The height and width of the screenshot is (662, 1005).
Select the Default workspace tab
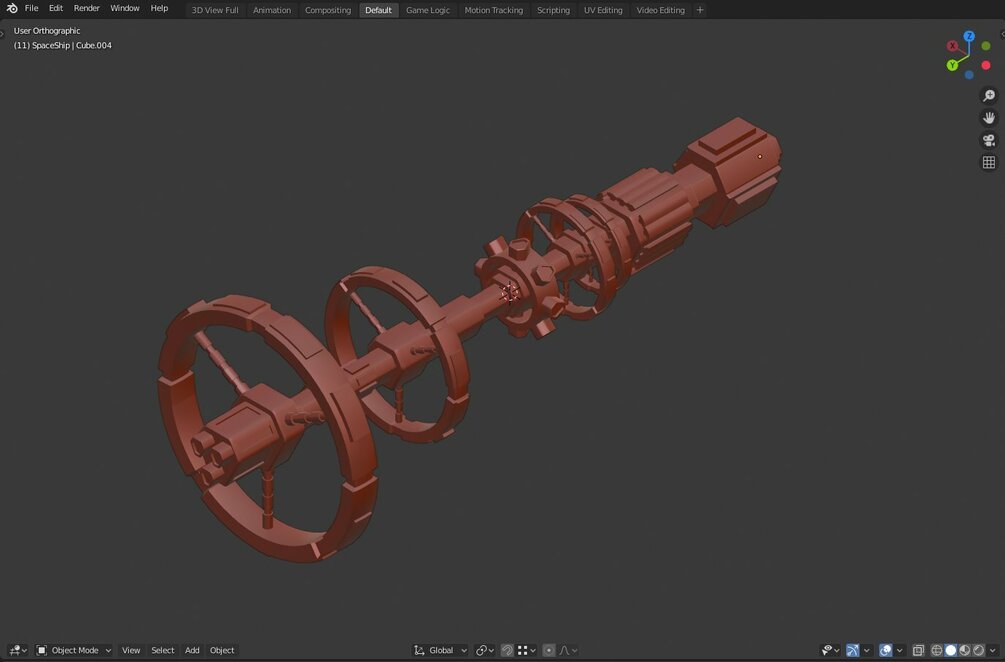(x=378, y=10)
